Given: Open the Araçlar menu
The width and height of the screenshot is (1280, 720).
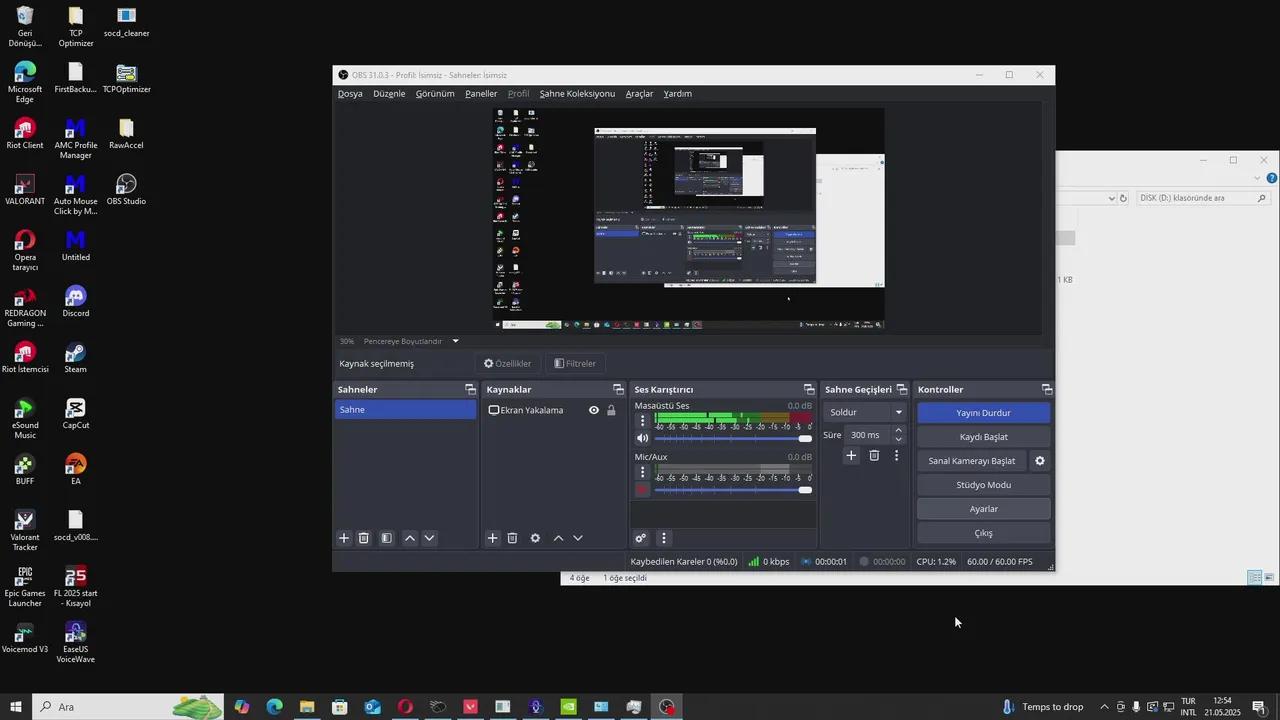Looking at the screenshot, I should (639, 93).
